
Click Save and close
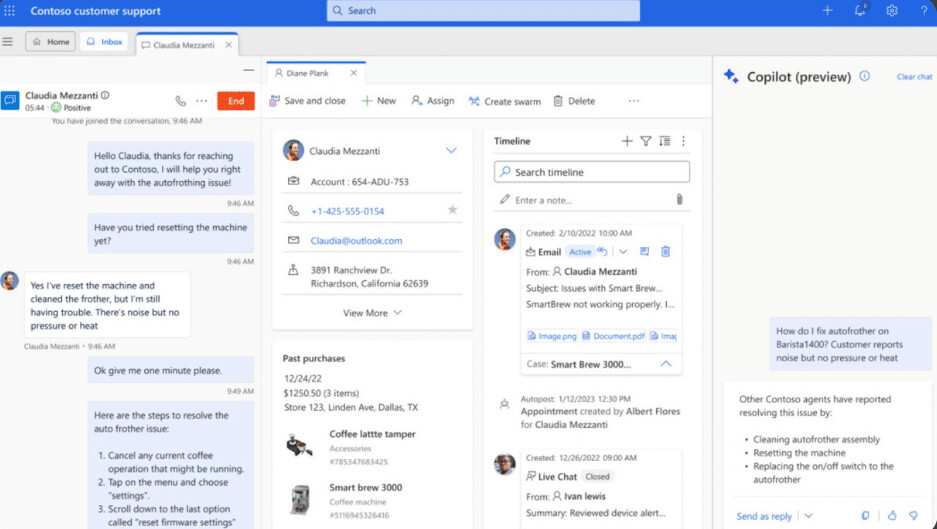(x=307, y=101)
